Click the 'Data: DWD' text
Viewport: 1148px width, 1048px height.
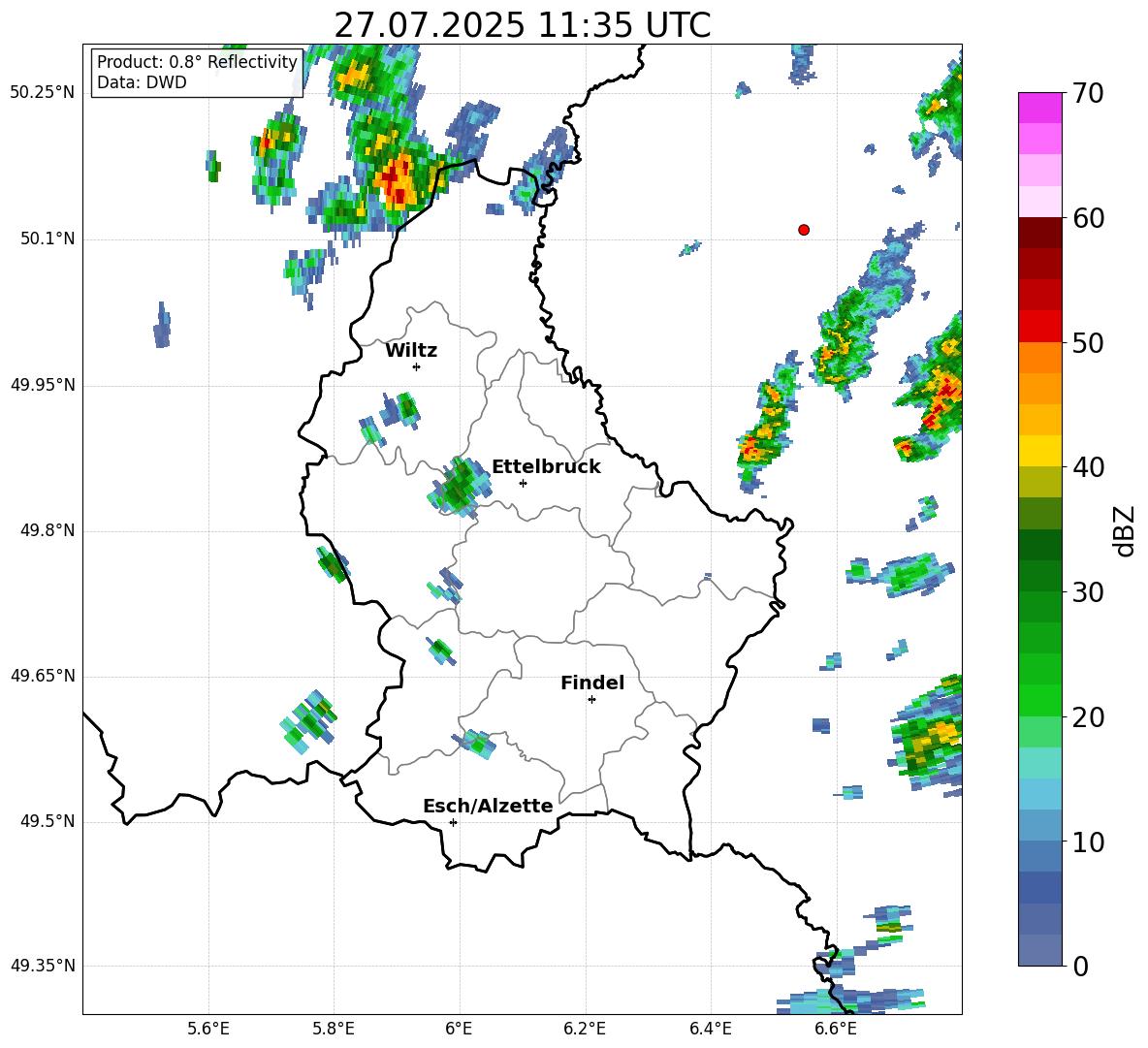pos(142,82)
